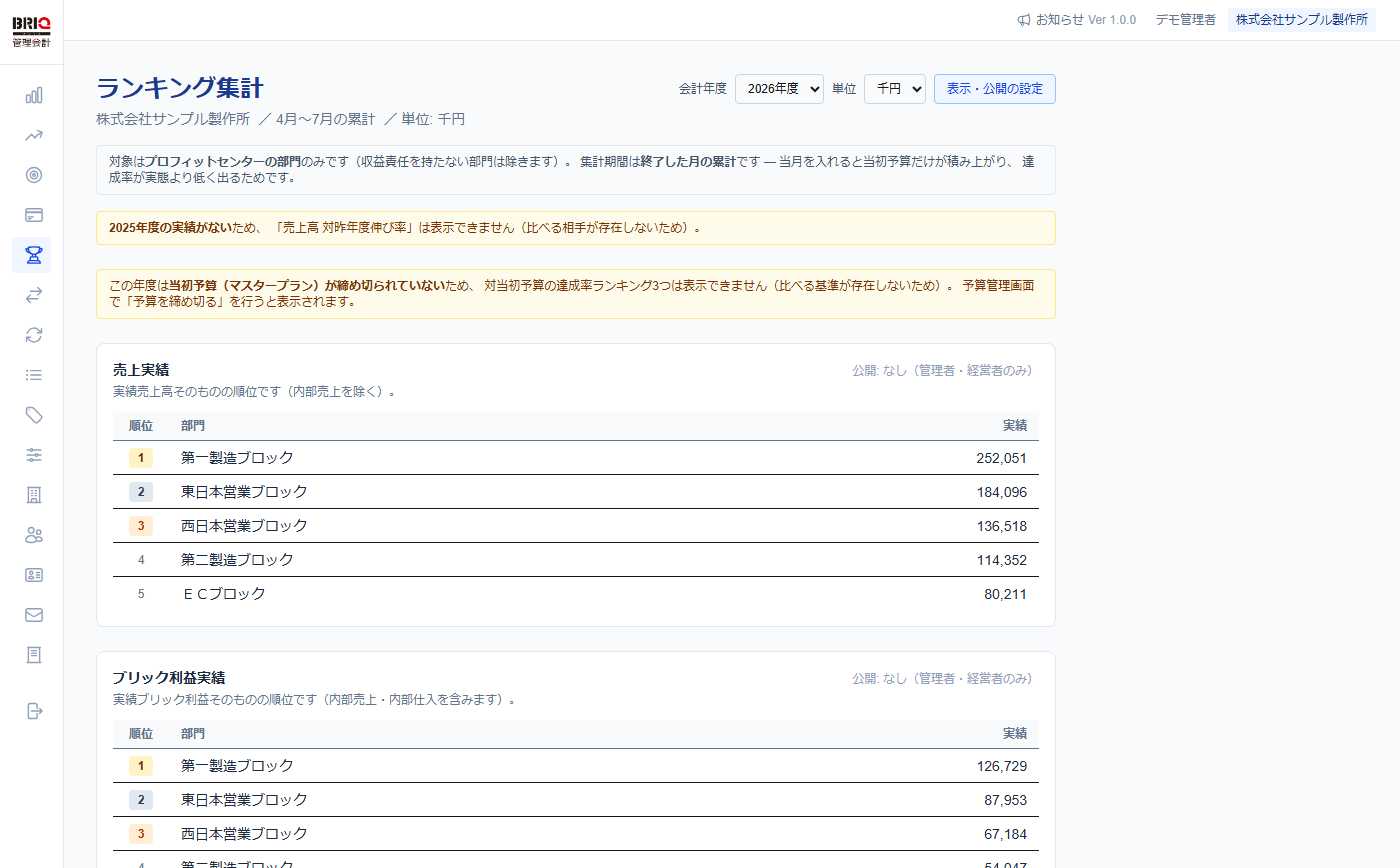Click the プロフィットセンター info note
Screen dimensions: 1400x868
point(576,170)
